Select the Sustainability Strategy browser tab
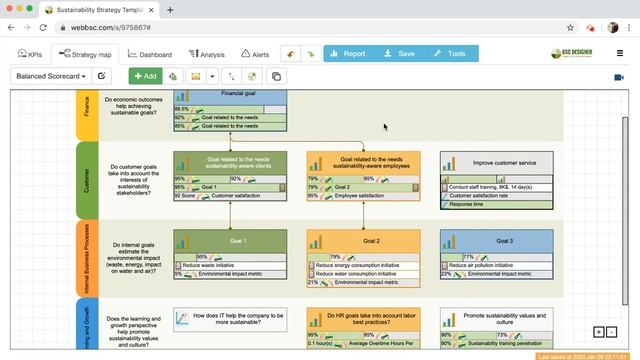Viewport: 640px width, 360px height. coord(100,10)
